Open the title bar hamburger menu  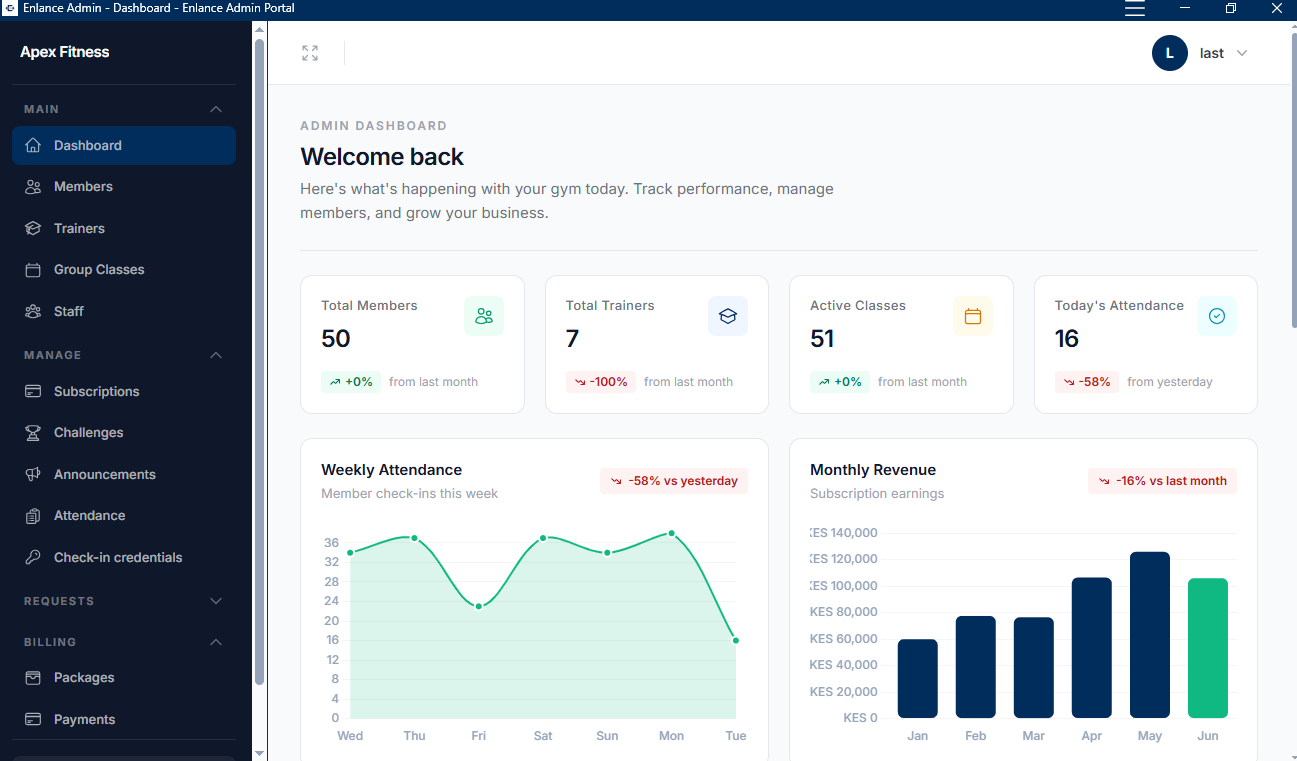[x=1135, y=8]
